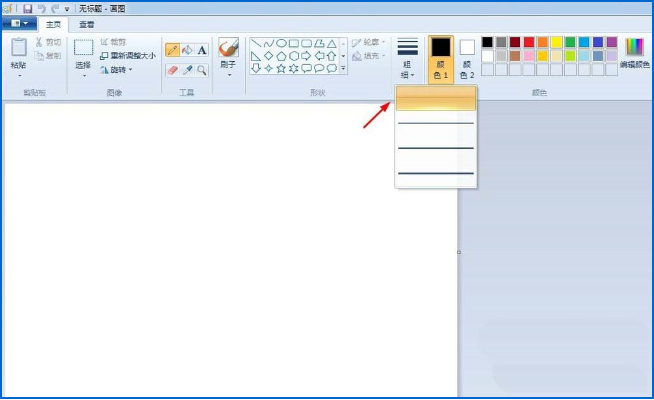Pick the Color picker eyedropper tool
This screenshot has width=654, height=400.
pyautogui.click(x=187, y=70)
